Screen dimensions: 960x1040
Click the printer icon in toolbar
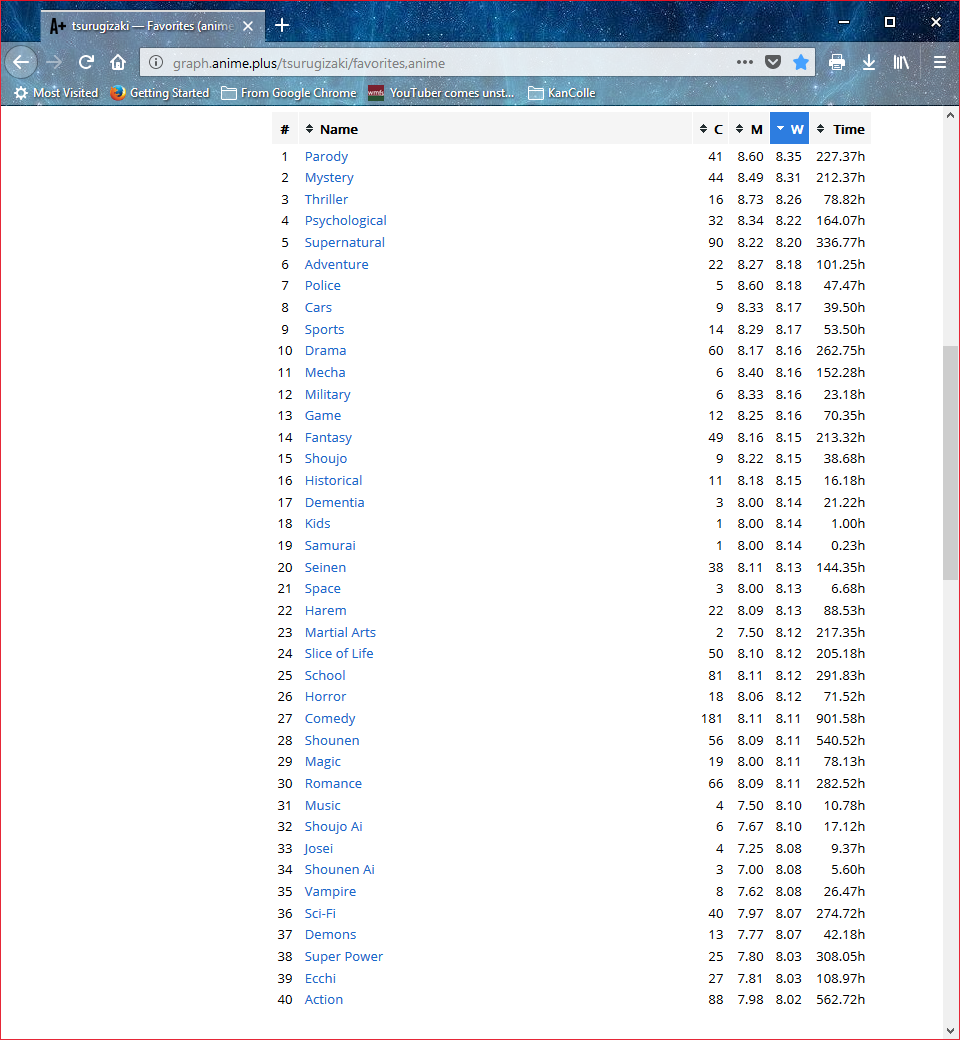click(x=837, y=62)
